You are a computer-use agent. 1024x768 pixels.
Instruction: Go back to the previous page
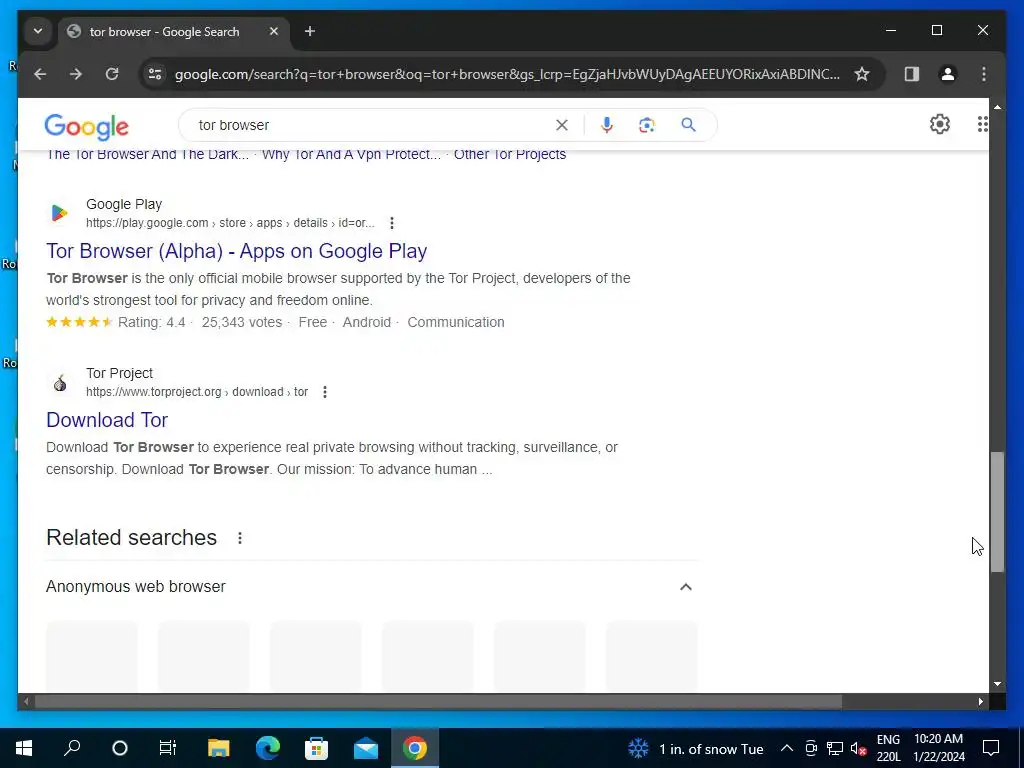40,74
